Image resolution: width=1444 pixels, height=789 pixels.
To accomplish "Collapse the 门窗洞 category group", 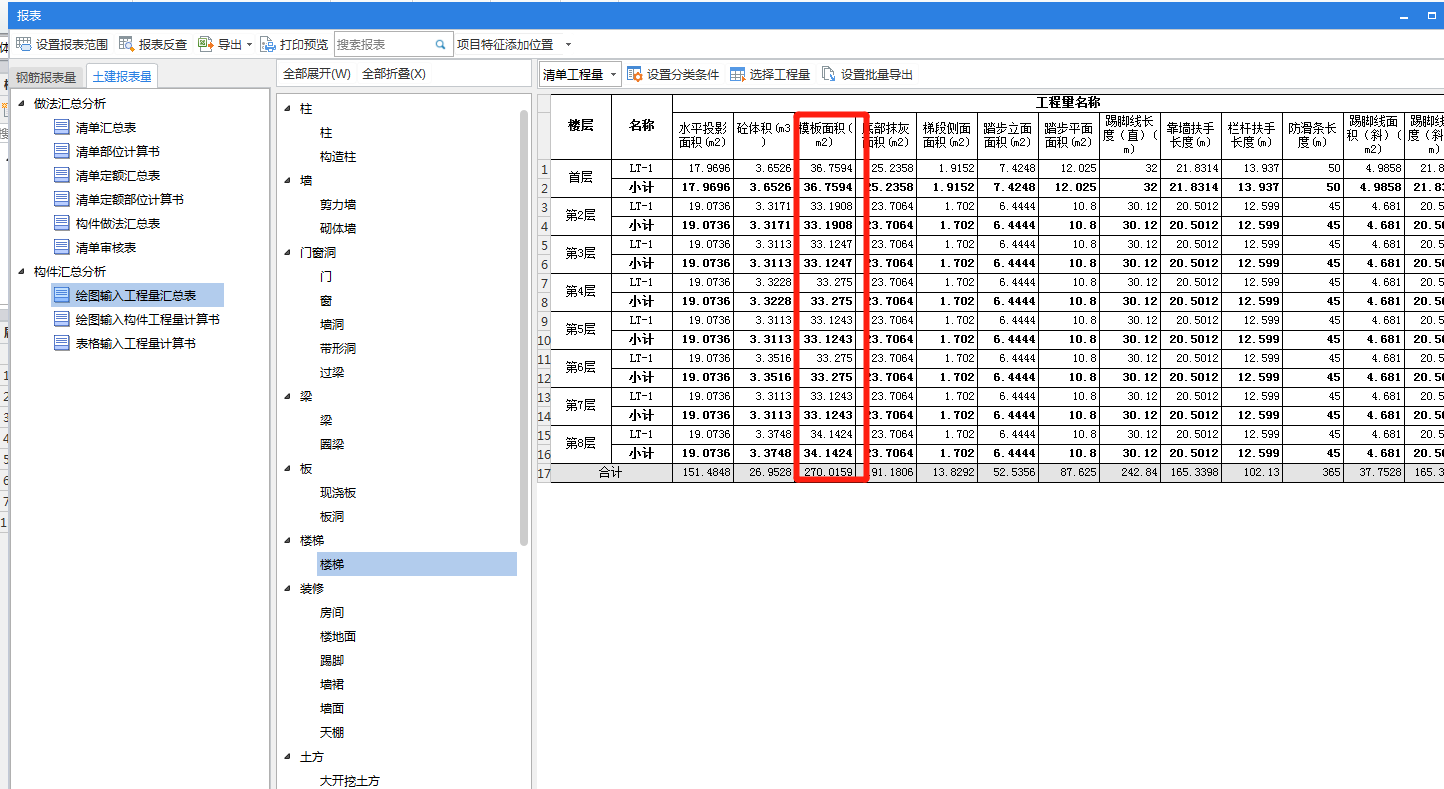I will (288, 253).
